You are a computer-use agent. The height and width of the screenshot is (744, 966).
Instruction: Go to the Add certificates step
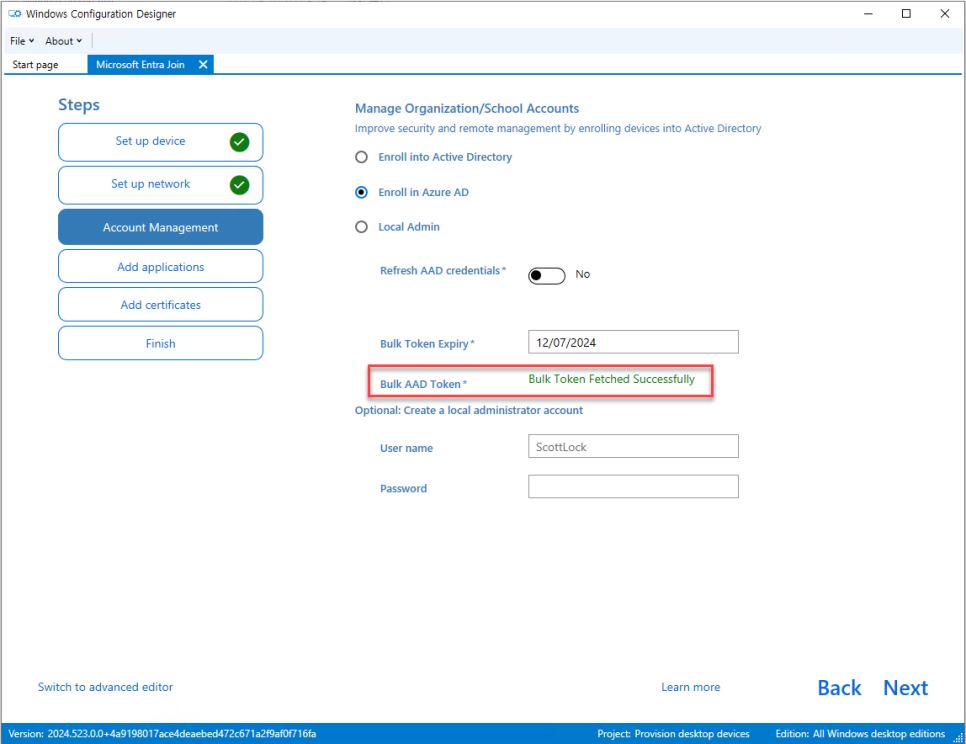tap(161, 305)
